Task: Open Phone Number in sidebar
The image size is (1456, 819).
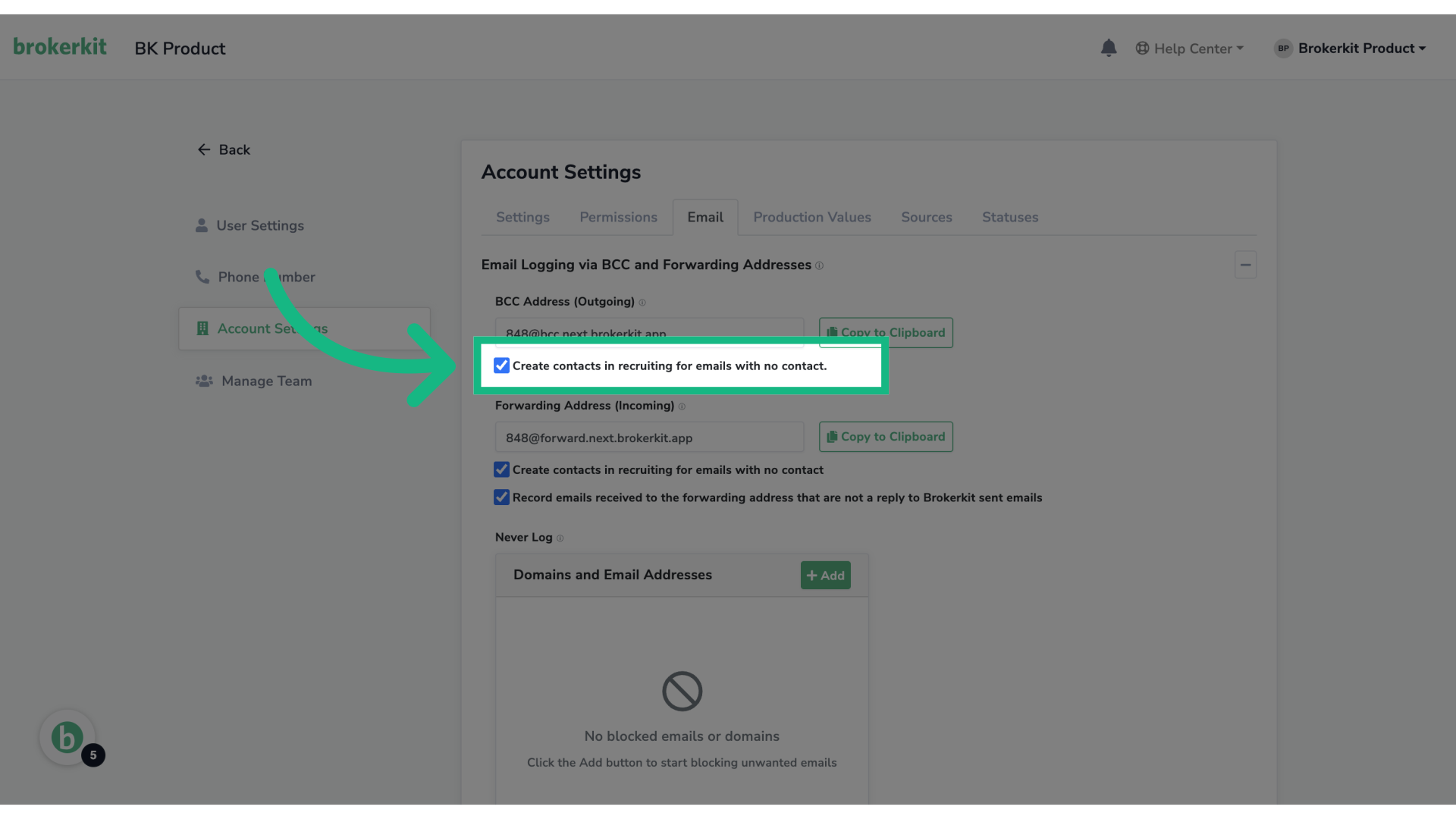Action: (255, 278)
